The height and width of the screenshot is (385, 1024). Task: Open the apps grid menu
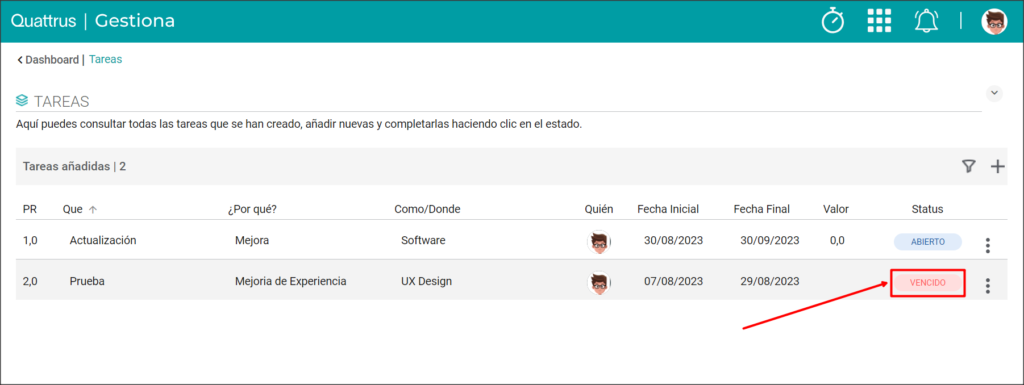point(879,21)
